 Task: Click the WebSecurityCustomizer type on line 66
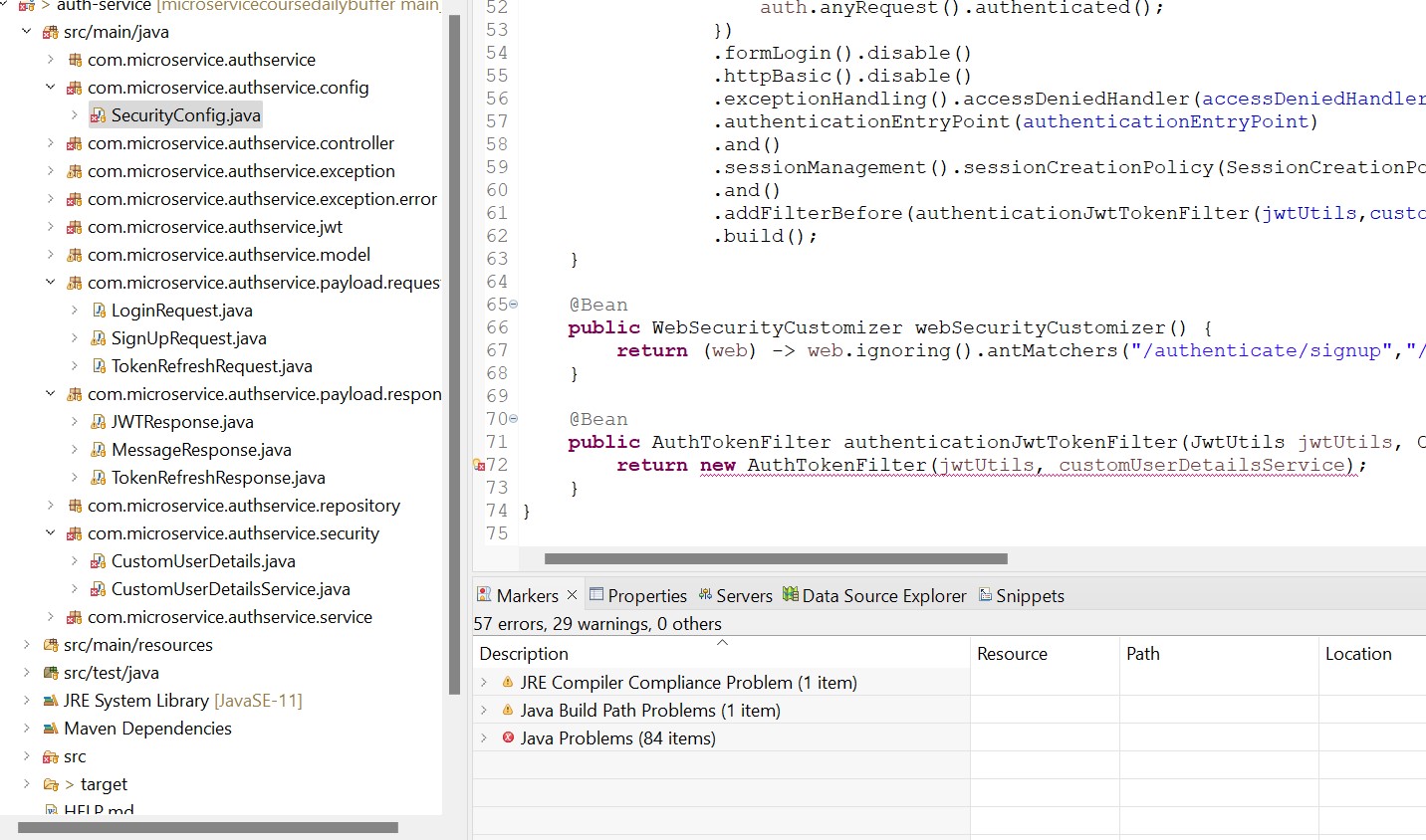778,327
